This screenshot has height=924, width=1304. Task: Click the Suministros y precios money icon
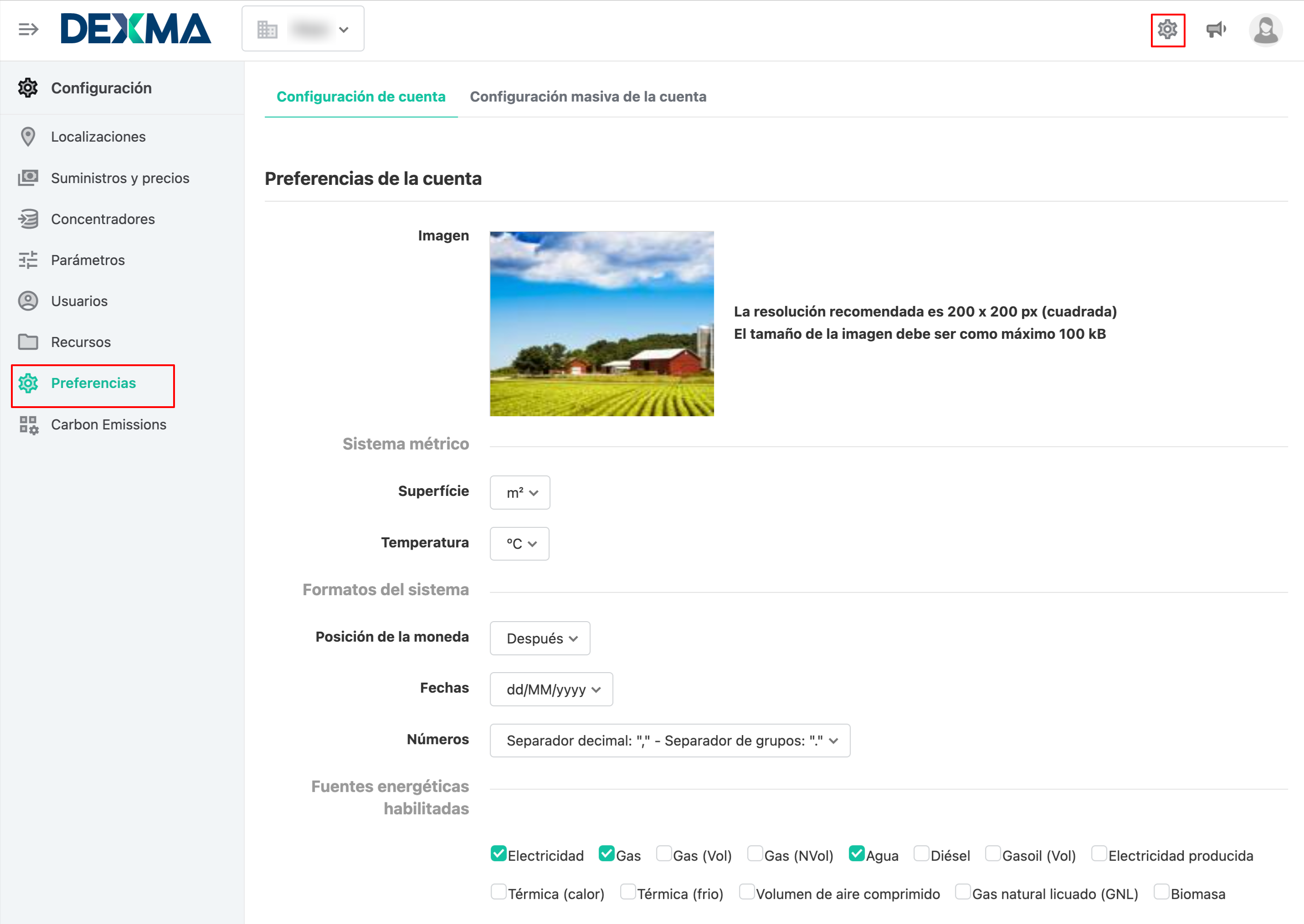tap(28, 178)
